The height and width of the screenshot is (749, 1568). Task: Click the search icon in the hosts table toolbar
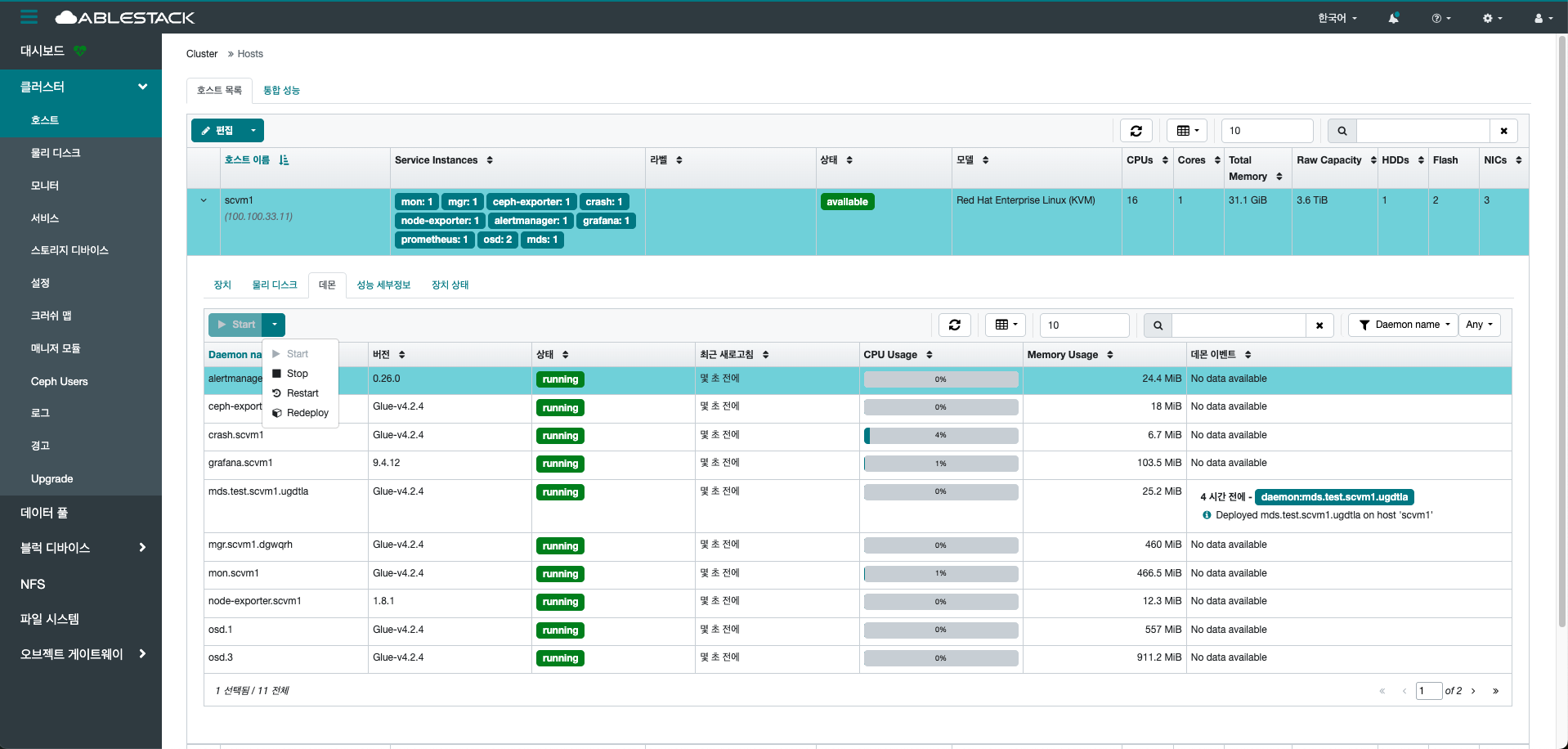pyautogui.click(x=1342, y=131)
